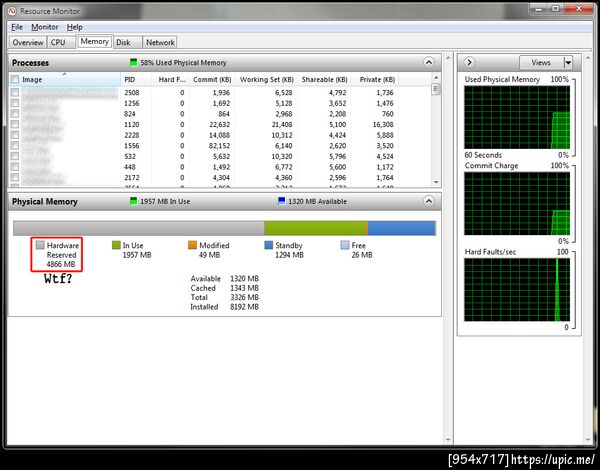Click graphs pane scroll up arrow
This screenshot has width=600, height=470.
tap(588, 57)
